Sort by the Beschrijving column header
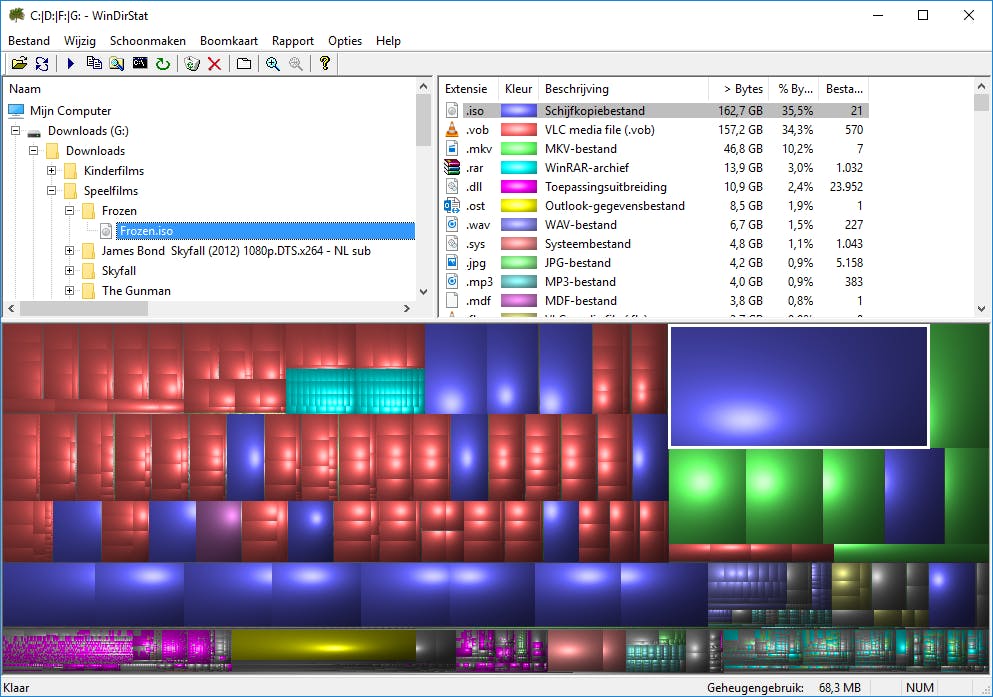The width and height of the screenshot is (993, 697). (x=623, y=89)
